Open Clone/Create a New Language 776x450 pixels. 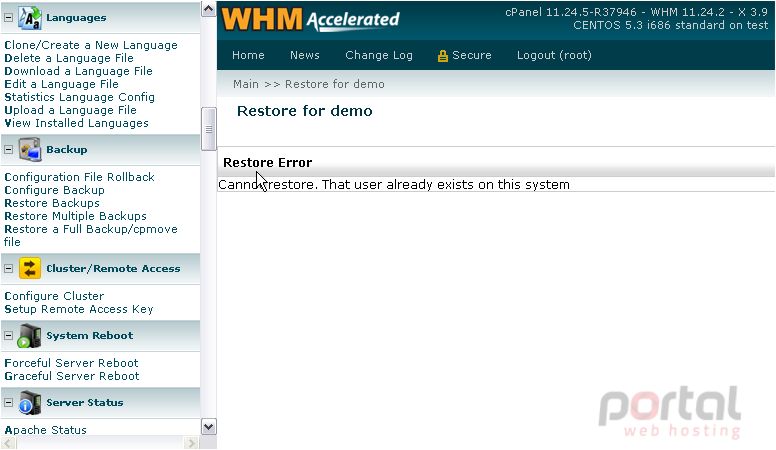[91, 45]
